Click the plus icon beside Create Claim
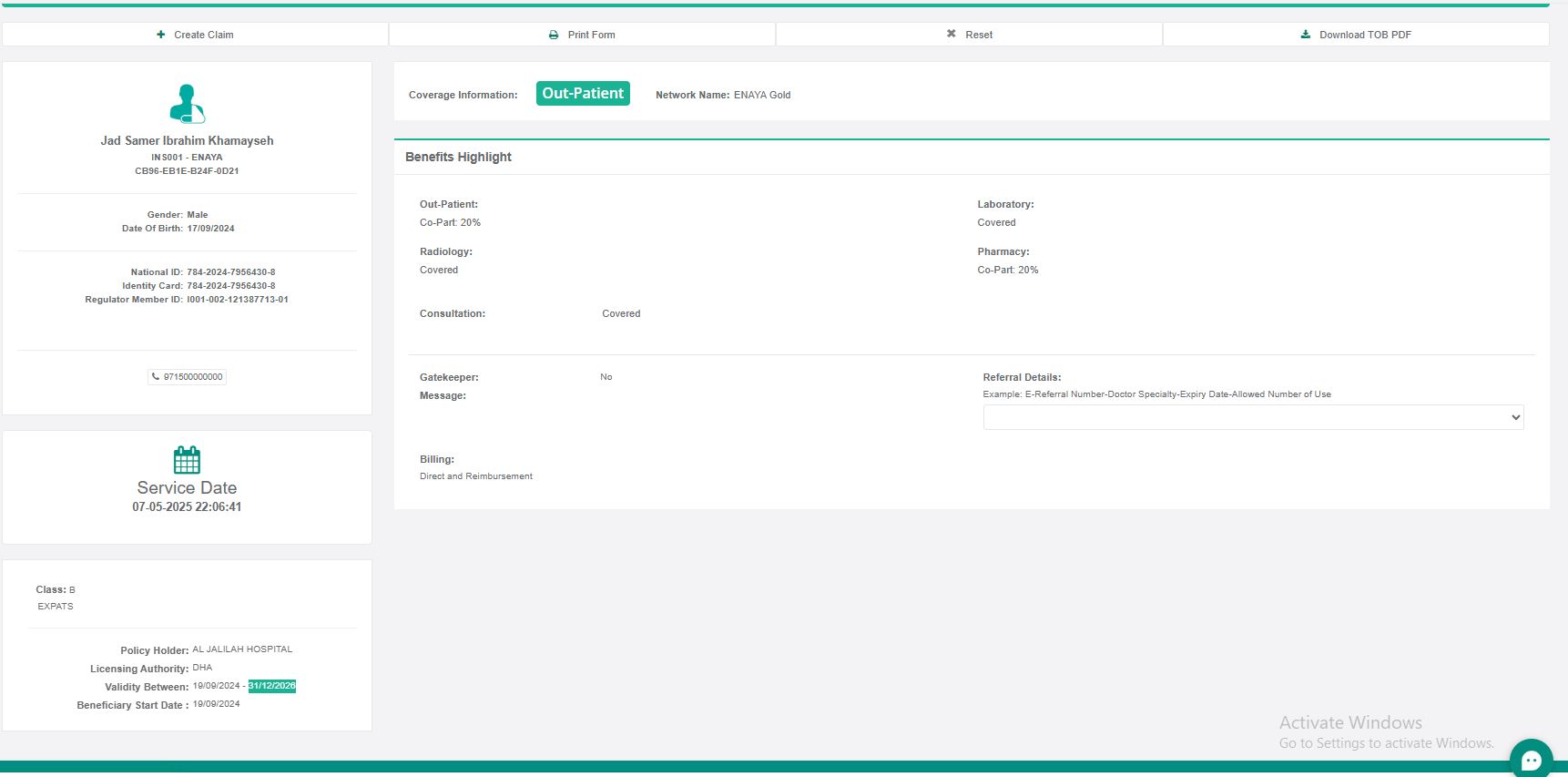Screen dimensions: 1568x777 [161, 35]
